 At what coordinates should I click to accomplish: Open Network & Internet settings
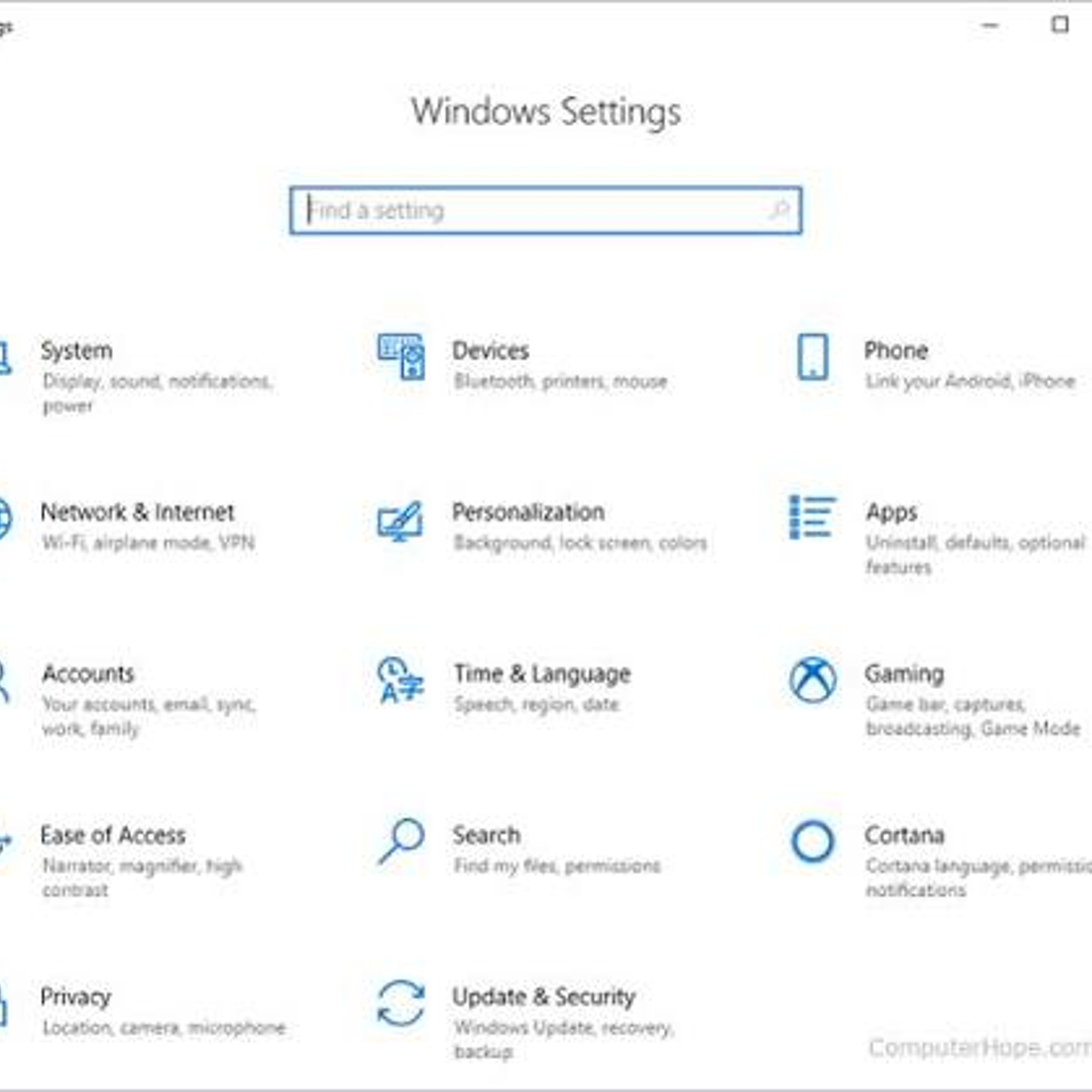pyautogui.click(x=137, y=512)
